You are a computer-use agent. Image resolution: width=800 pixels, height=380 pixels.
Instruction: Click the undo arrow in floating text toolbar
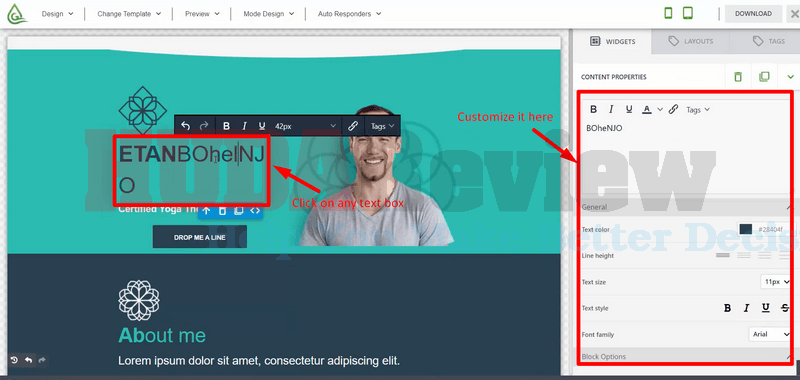[x=186, y=126]
